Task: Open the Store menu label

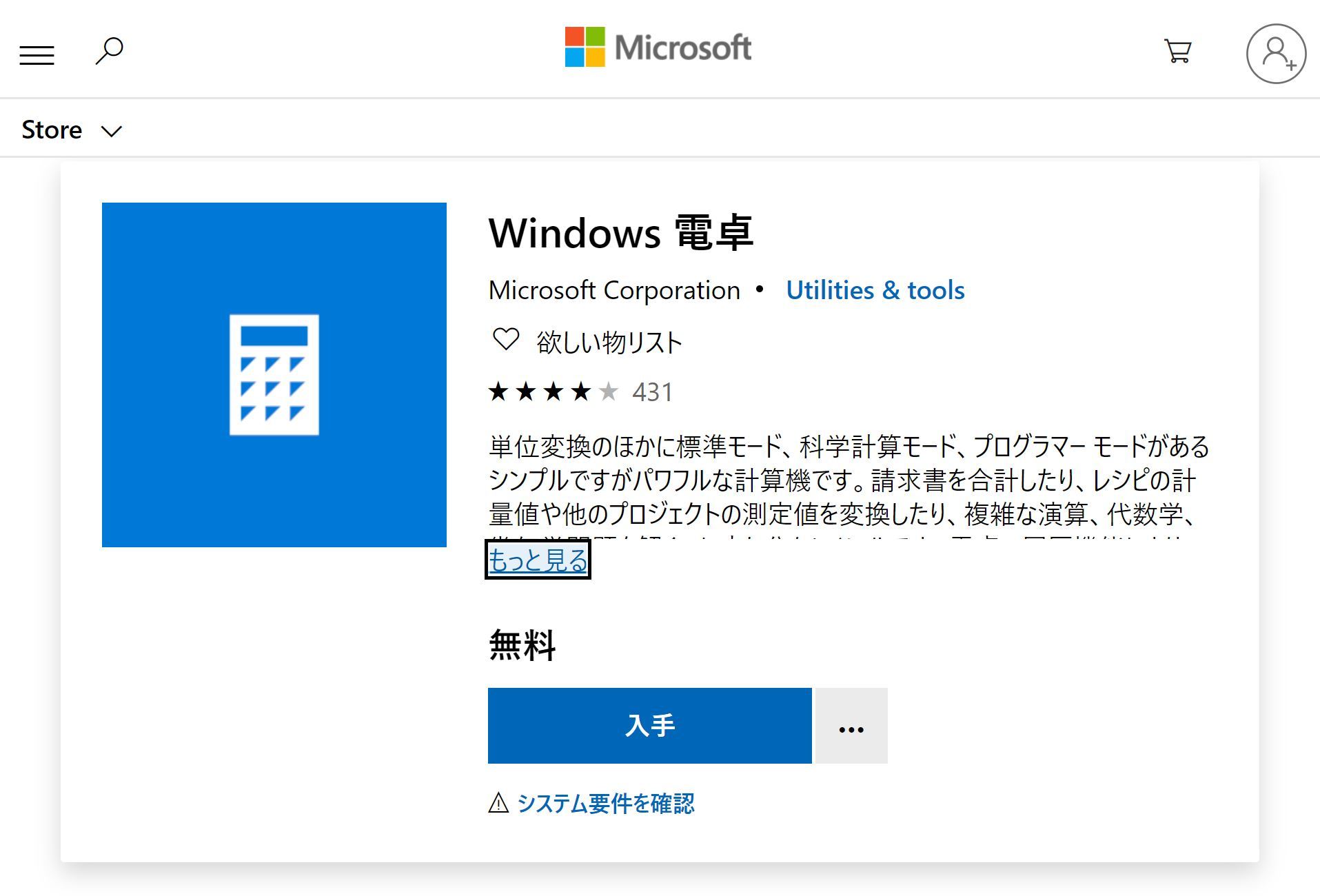Action: (52, 130)
